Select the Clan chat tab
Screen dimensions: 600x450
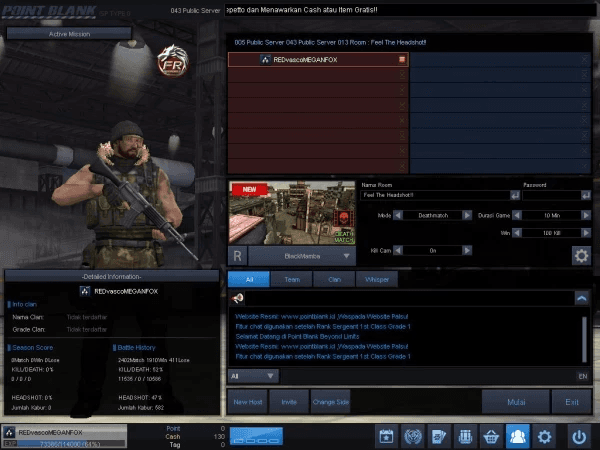tap(334, 279)
